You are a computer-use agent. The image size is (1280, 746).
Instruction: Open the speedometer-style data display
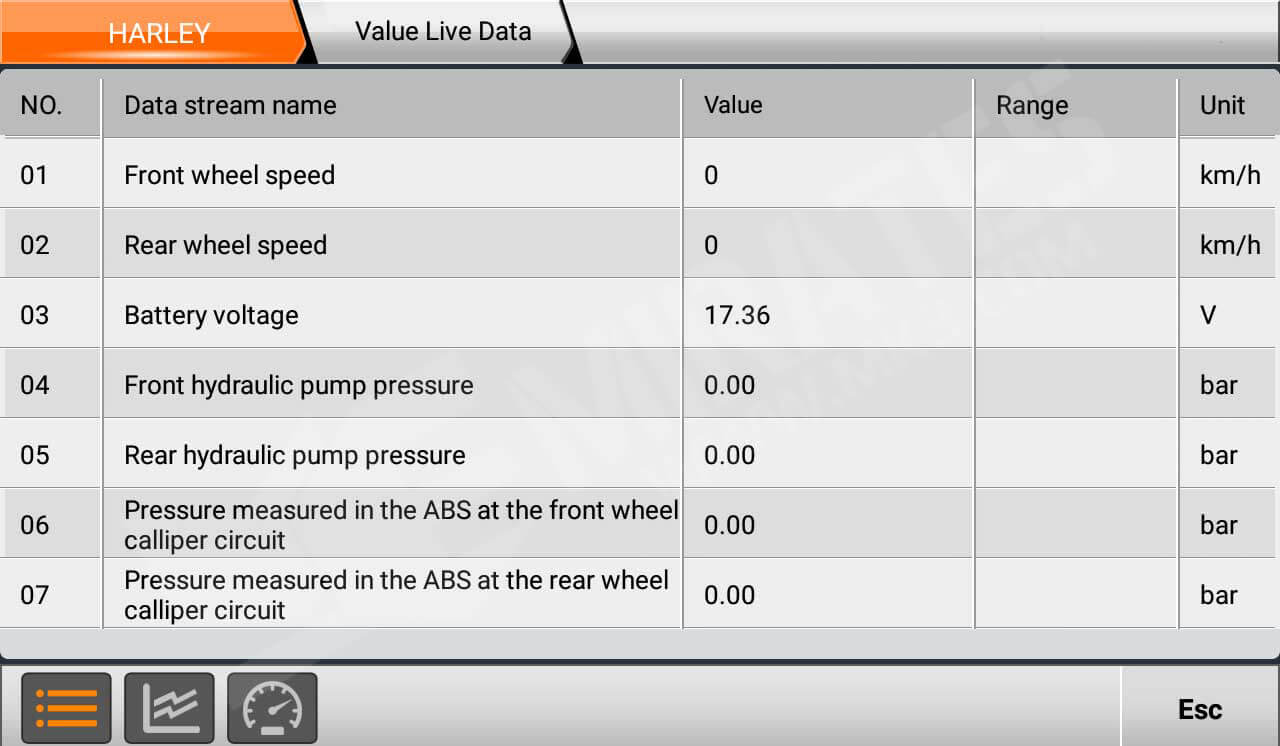tap(272, 707)
